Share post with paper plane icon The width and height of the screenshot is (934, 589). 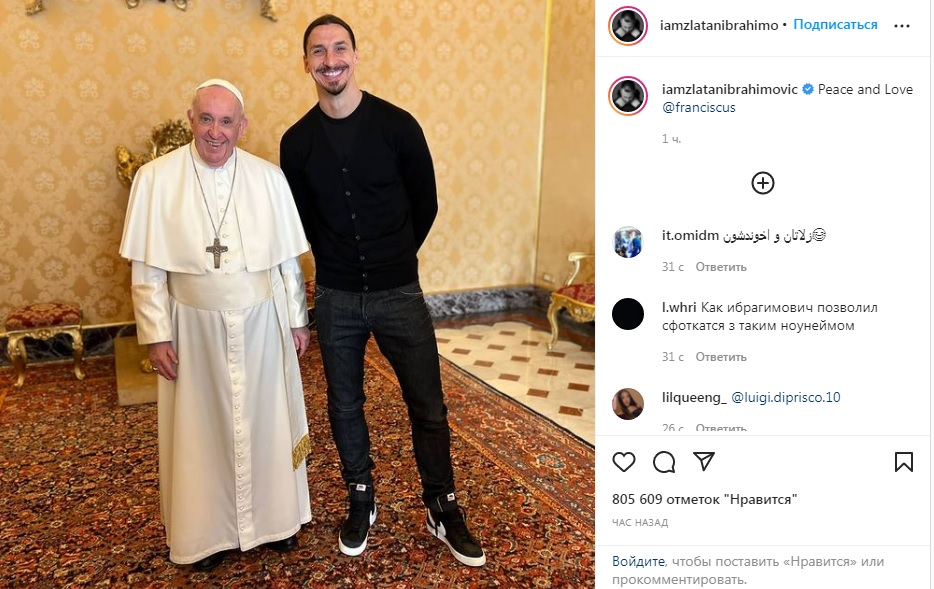pos(703,462)
